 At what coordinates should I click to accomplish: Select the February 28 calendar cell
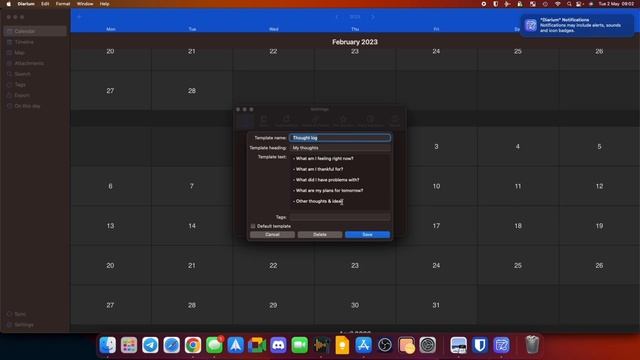coord(192,91)
